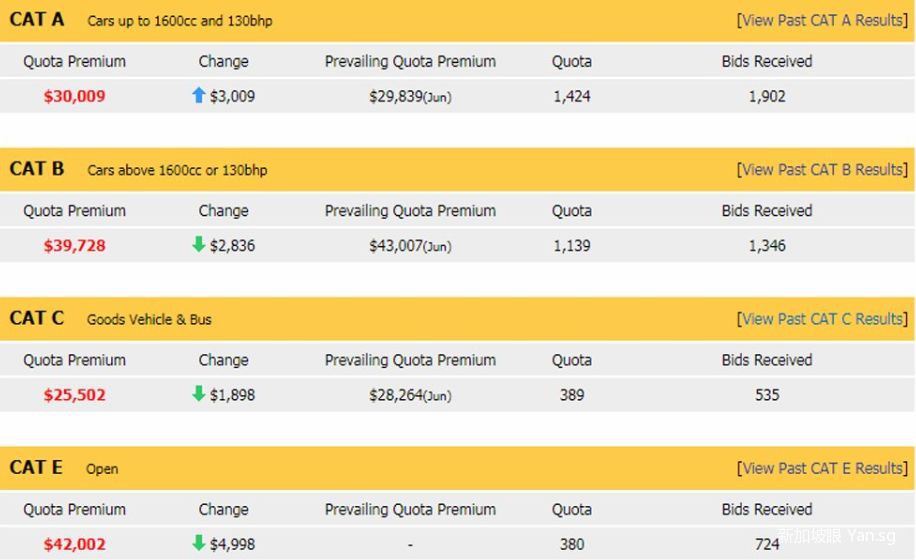Click the blue up arrow in CAT A

click(x=198, y=95)
